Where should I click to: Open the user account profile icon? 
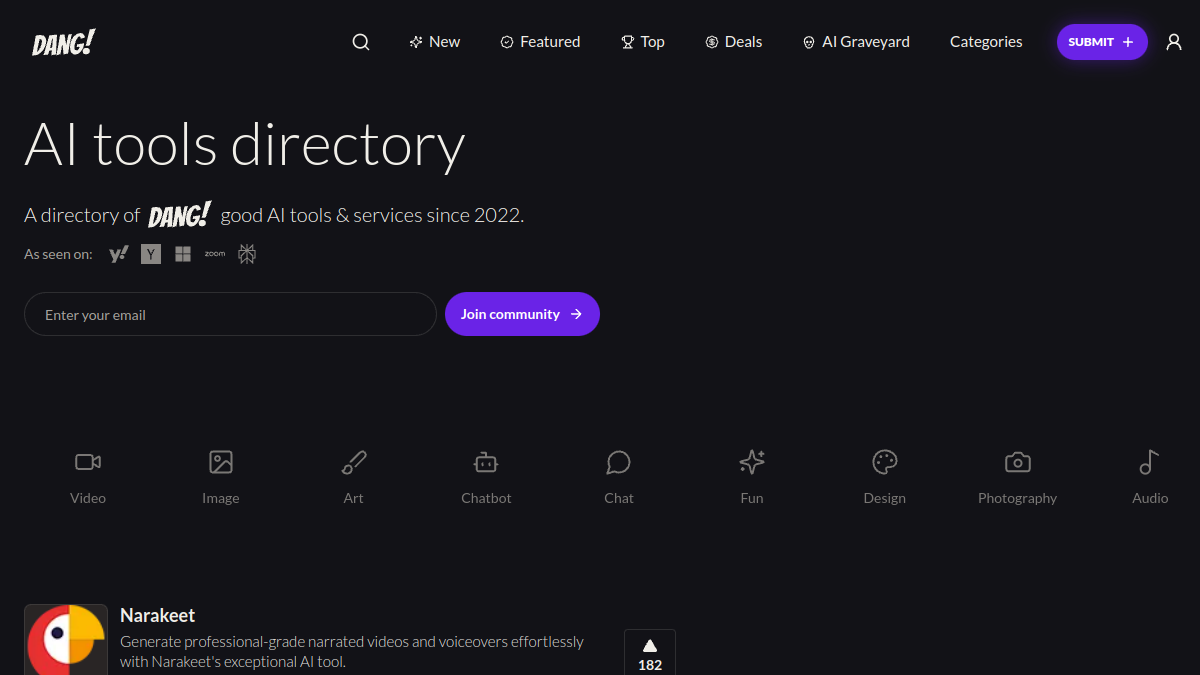[1174, 42]
